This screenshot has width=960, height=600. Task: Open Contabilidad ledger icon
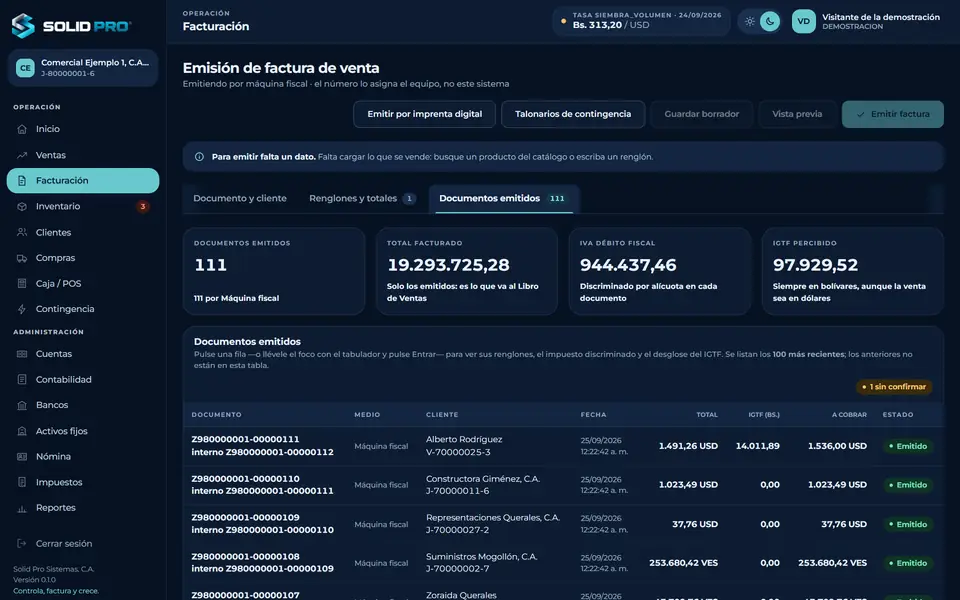22,380
